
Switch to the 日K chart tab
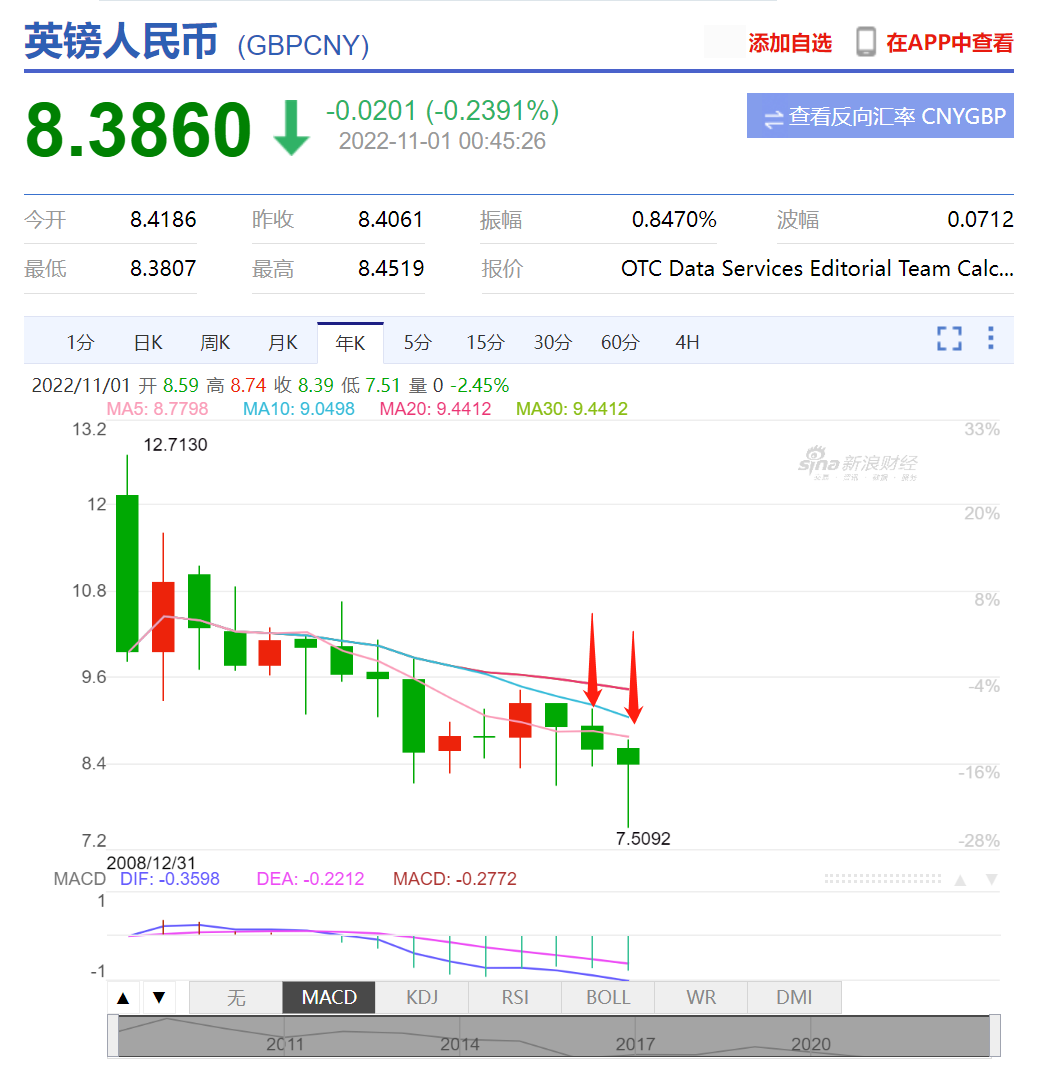pyautogui.click(x=148, y=343)
